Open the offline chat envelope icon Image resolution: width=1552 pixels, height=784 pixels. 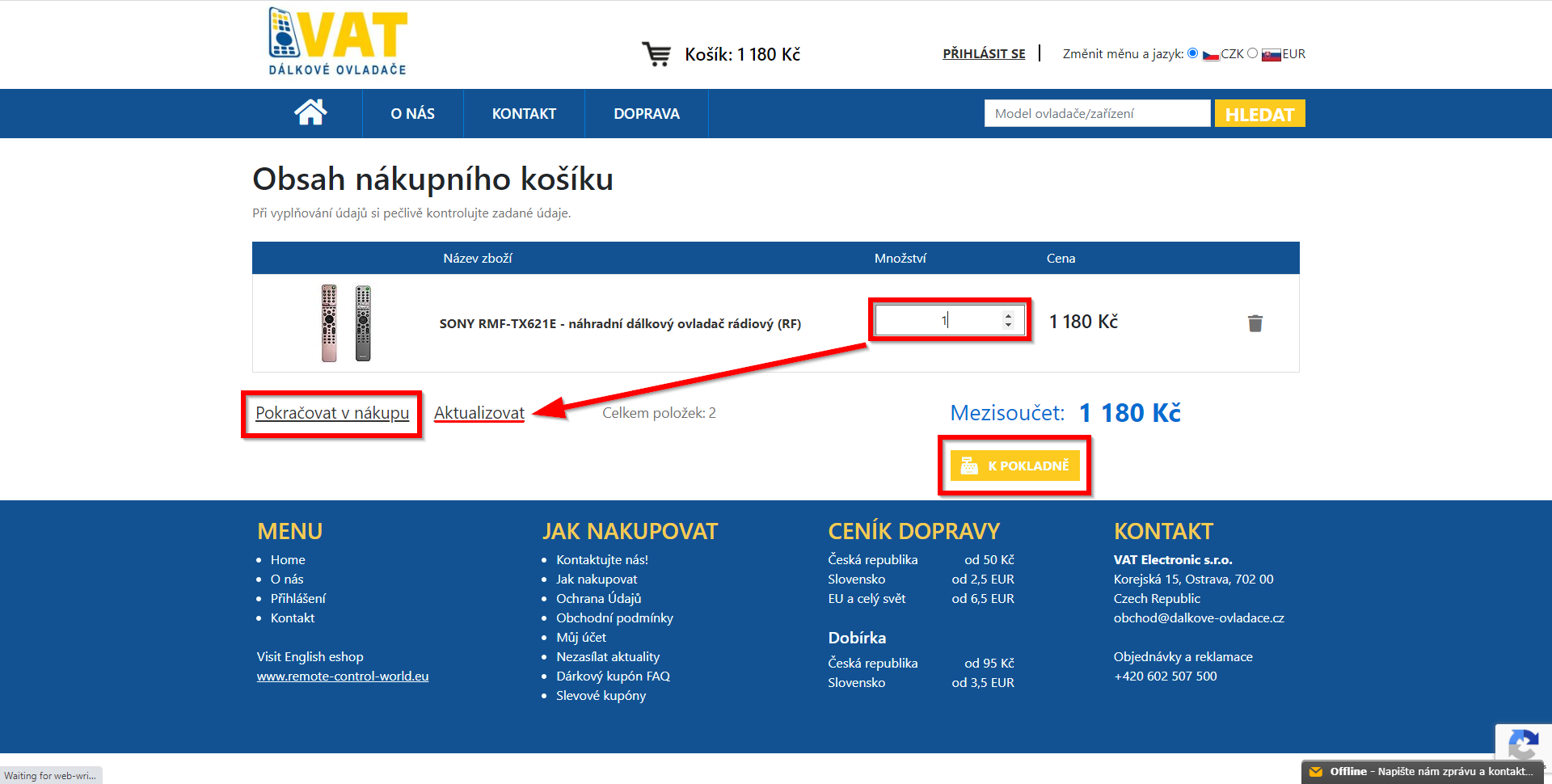(x=1316, y=772)
